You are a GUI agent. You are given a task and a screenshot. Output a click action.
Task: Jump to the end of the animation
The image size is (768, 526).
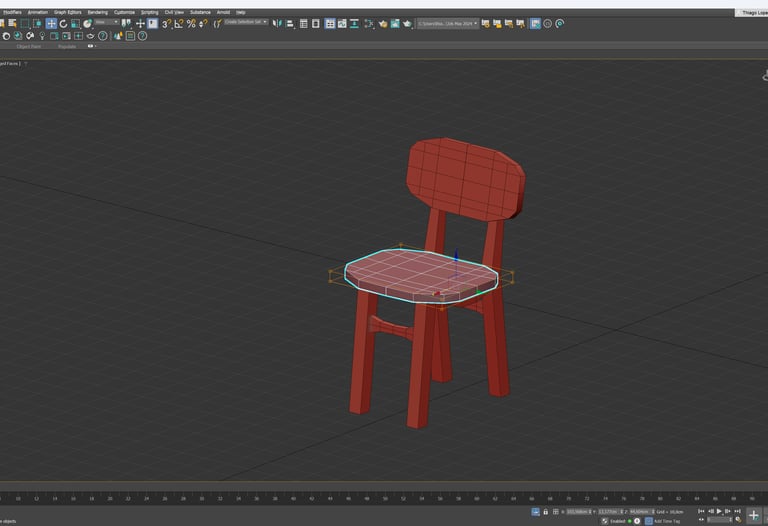coord(735,511)
